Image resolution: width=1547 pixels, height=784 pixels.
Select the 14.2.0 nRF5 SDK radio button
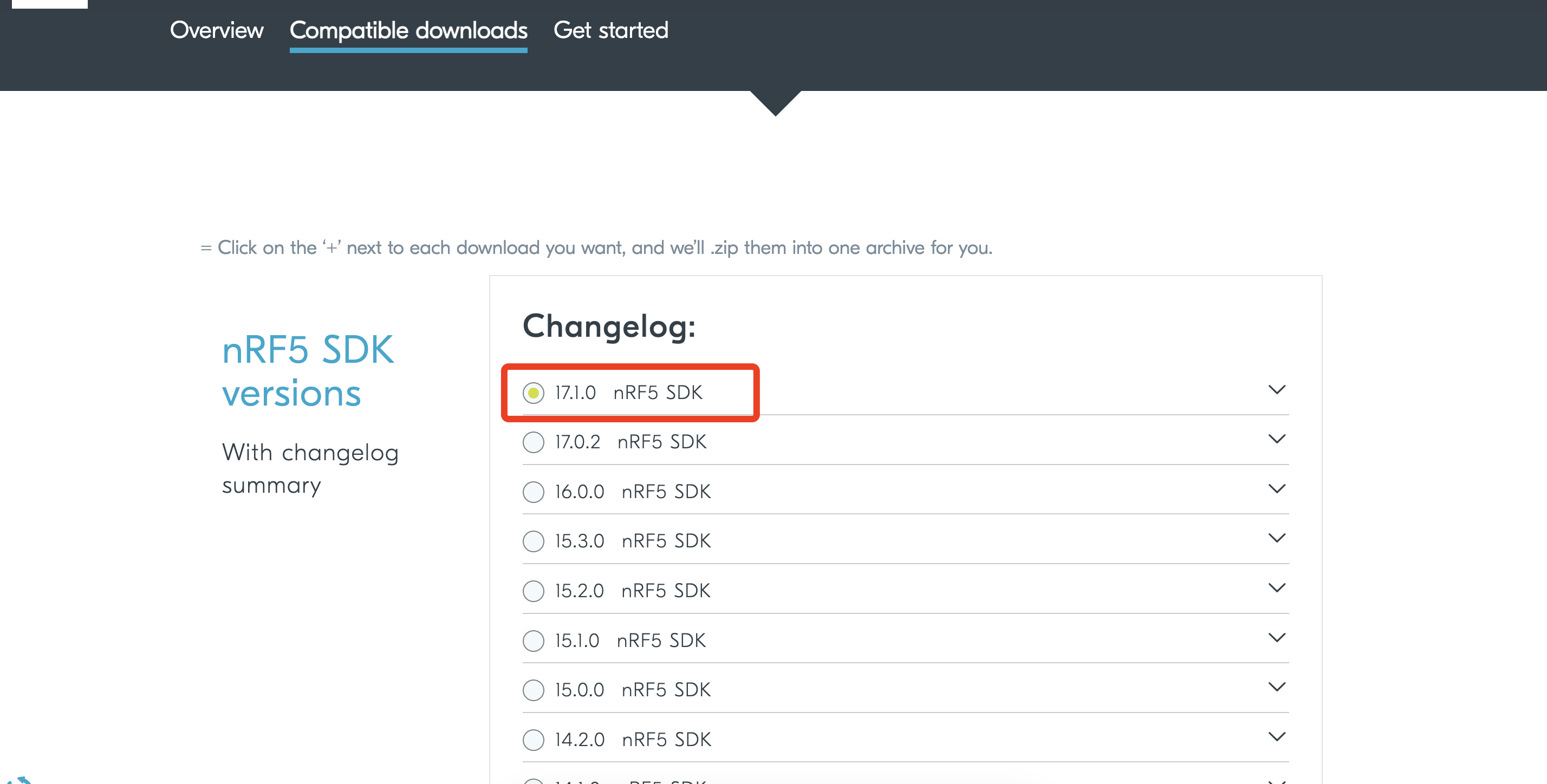tap(534, 740)
